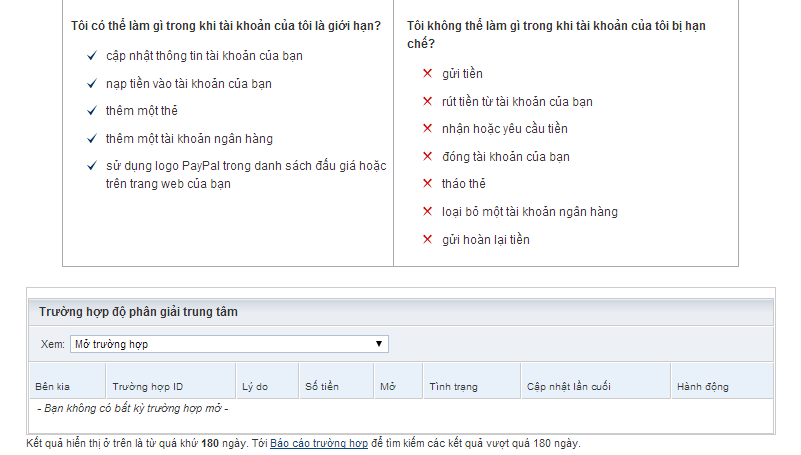Click the checkmark beside "sử dụng logo PayPal"
The height and width of the screenshot is (455, 801).
[92, 165]
